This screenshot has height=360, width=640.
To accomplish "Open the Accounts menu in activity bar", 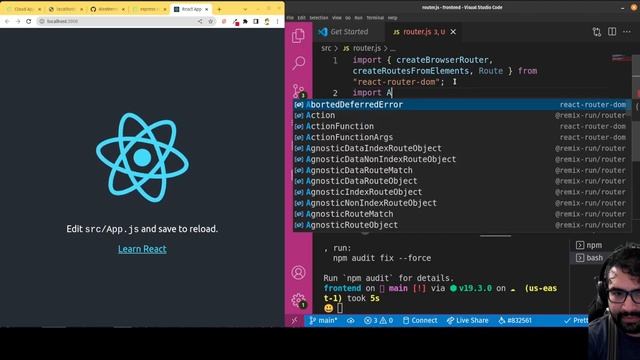I will [x=298, y=272].
